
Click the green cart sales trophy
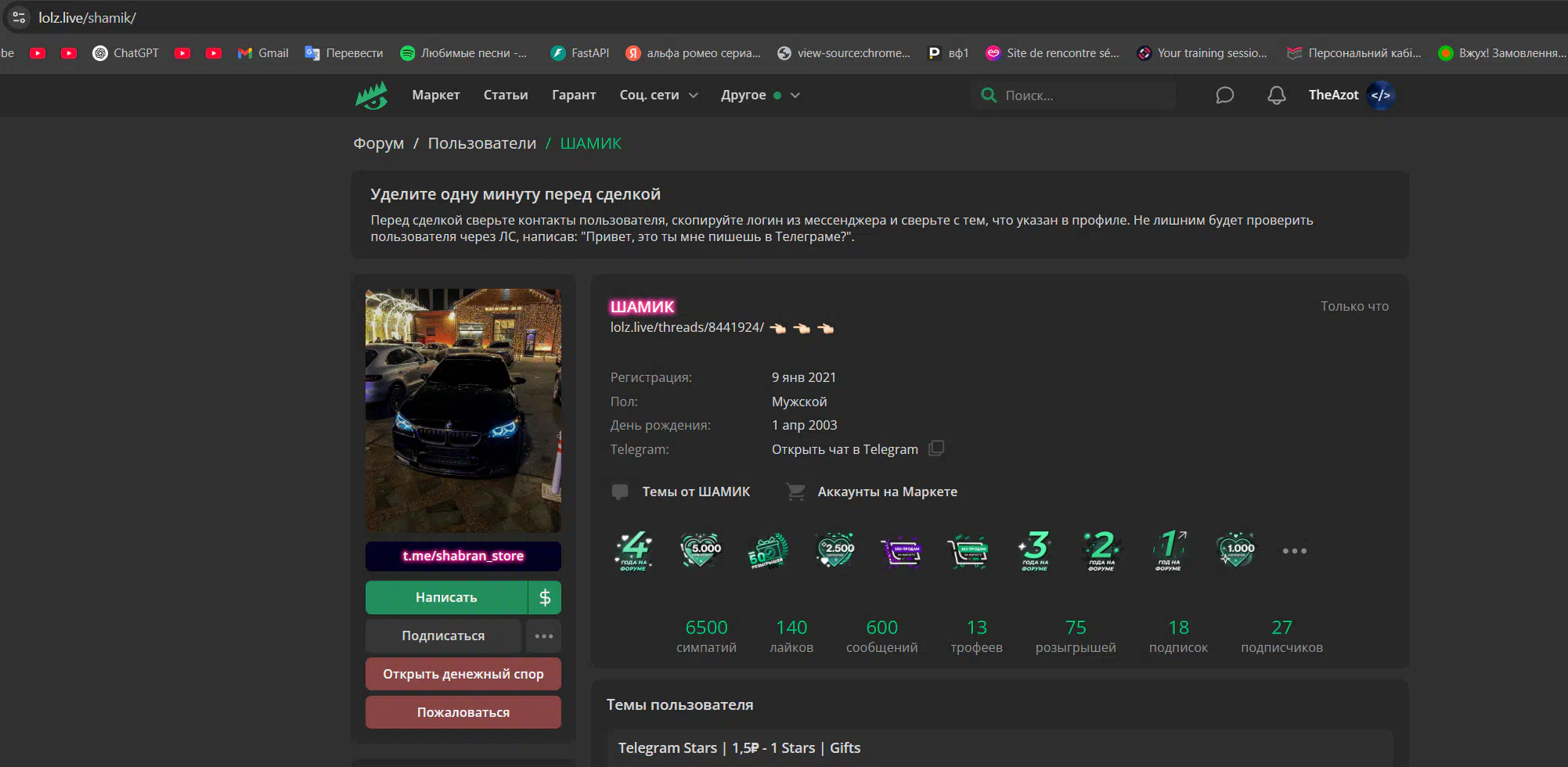(968, 551)
